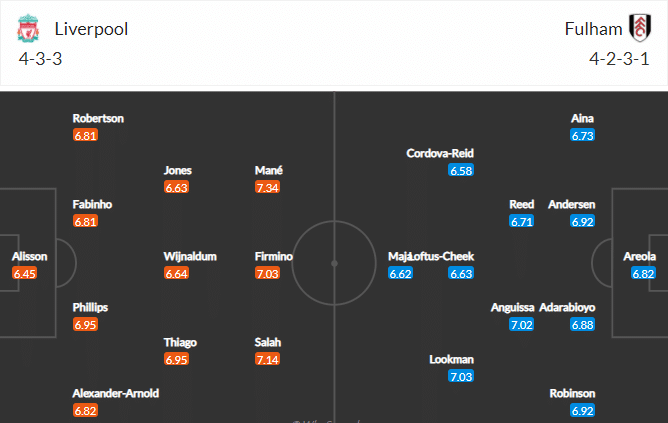Open the Liverpool team name link
The image size is (668, 423).
(91, 29)
